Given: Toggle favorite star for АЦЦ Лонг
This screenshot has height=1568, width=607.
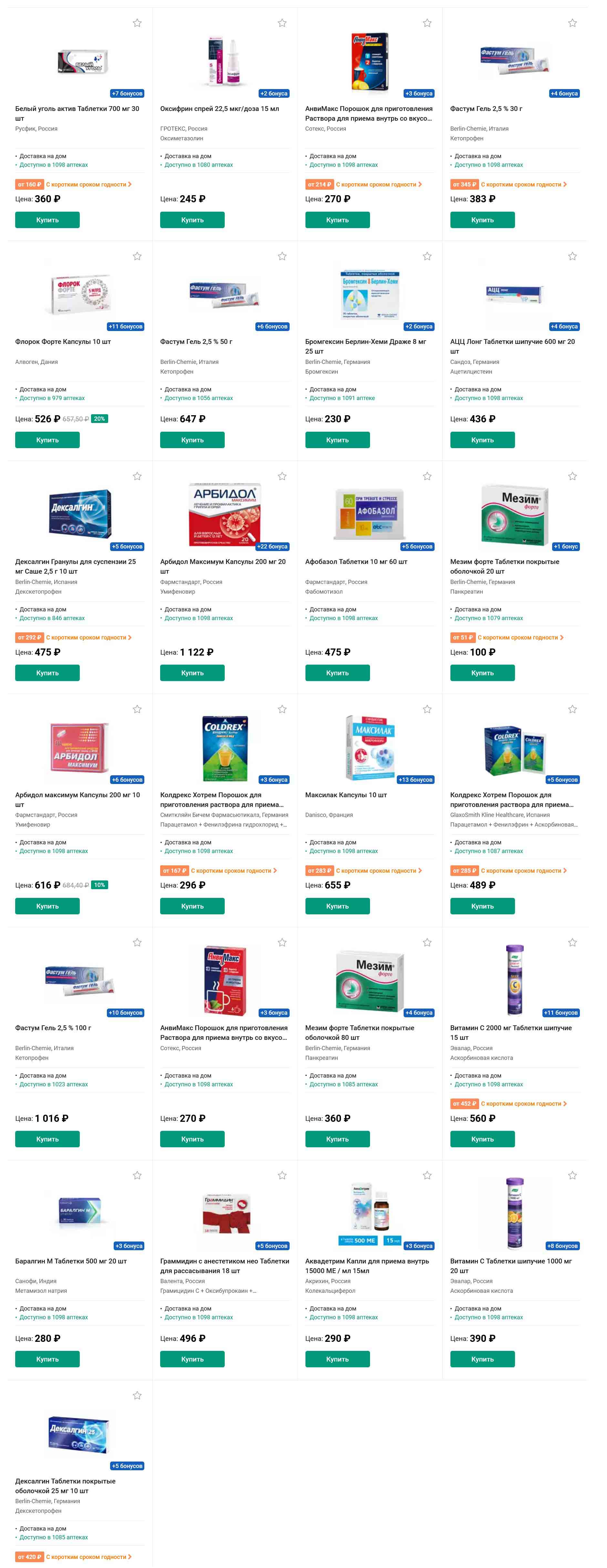Looking at the screenshot, I should point(572,256).
